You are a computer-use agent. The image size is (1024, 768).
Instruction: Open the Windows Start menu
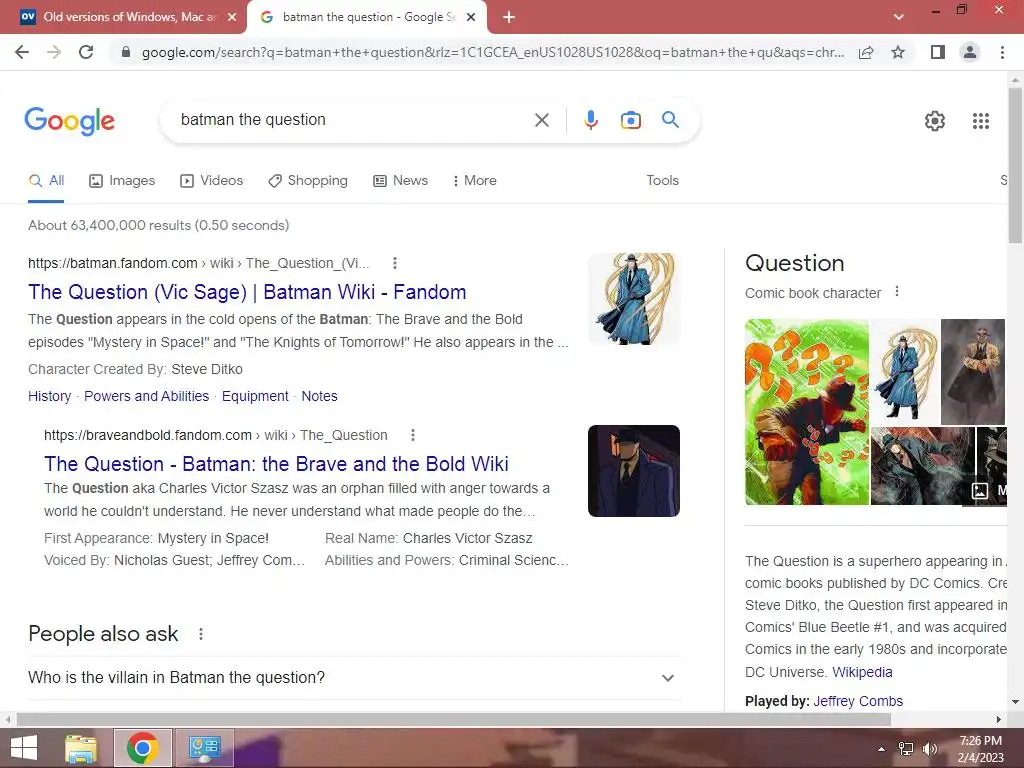click(24, 748)
